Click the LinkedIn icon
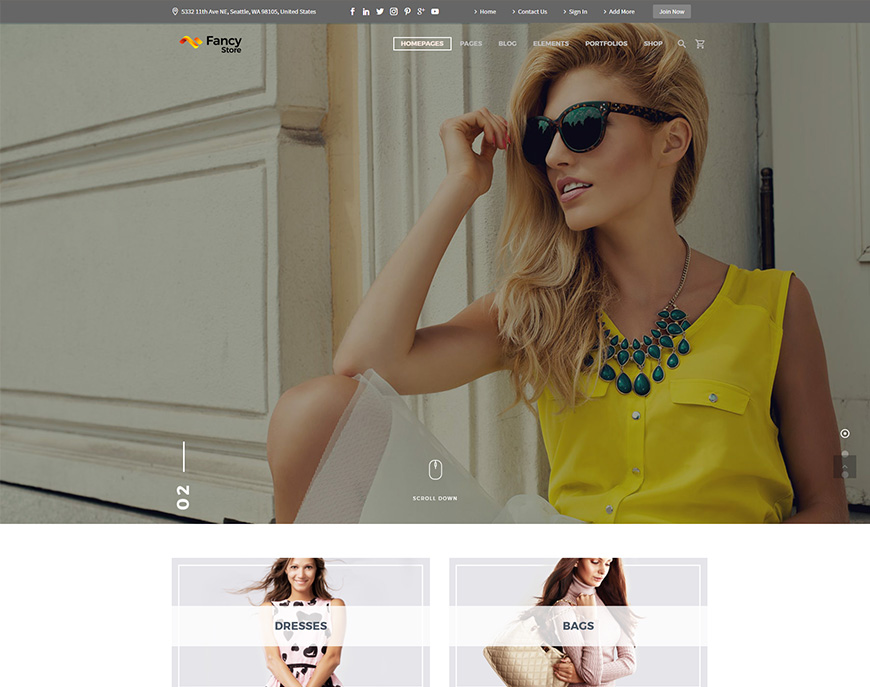The width and height of the screenshot is (870, 687). pos(364,10)
